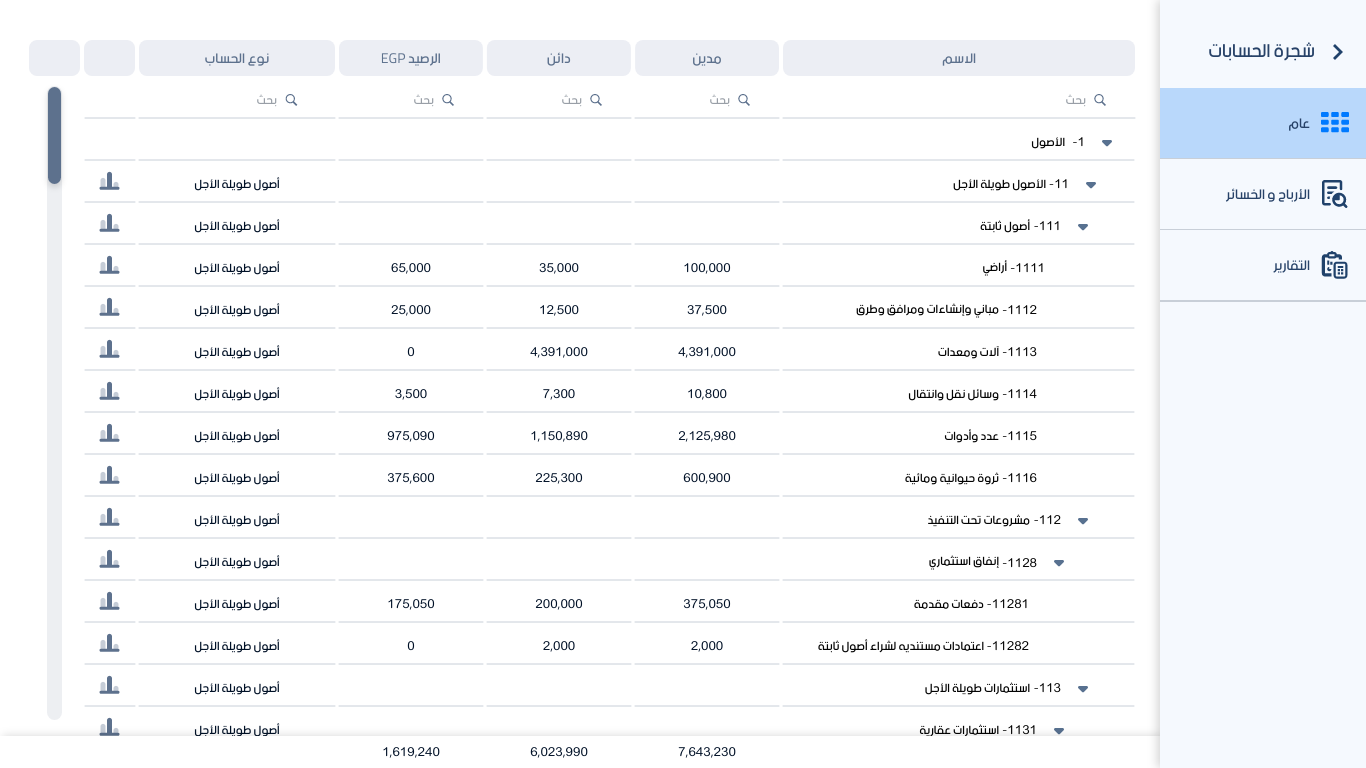This screenshot has height=768, width=1366.
Task: Collapse the 11- الأصول طويلة الأجل node
Action: click(x=1091, y=185)
